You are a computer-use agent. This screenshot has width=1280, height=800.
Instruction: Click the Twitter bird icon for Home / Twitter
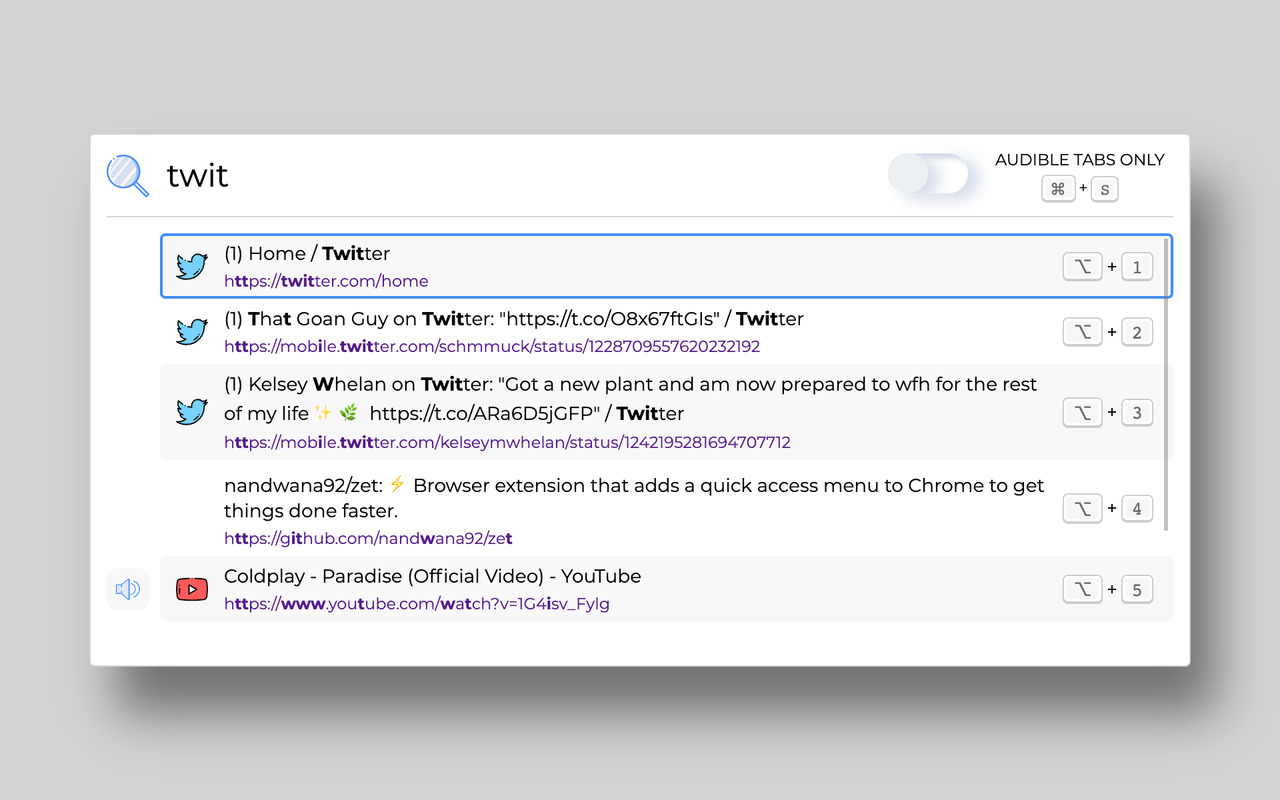191,266
